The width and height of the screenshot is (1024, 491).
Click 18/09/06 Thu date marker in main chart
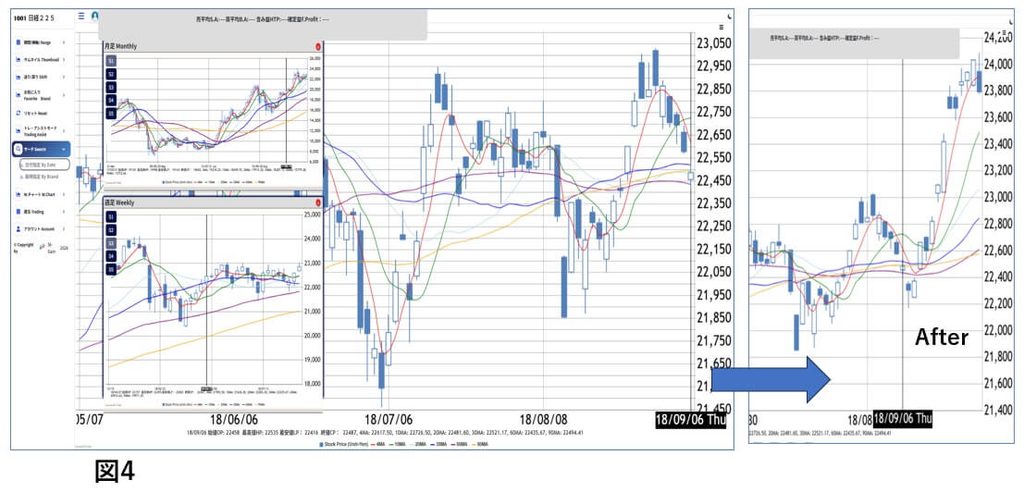point(690,420)
